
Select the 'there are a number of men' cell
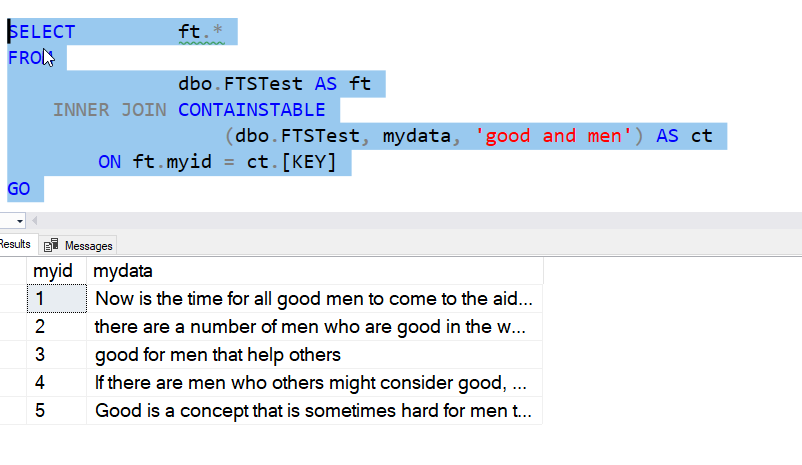coord(313,326)
